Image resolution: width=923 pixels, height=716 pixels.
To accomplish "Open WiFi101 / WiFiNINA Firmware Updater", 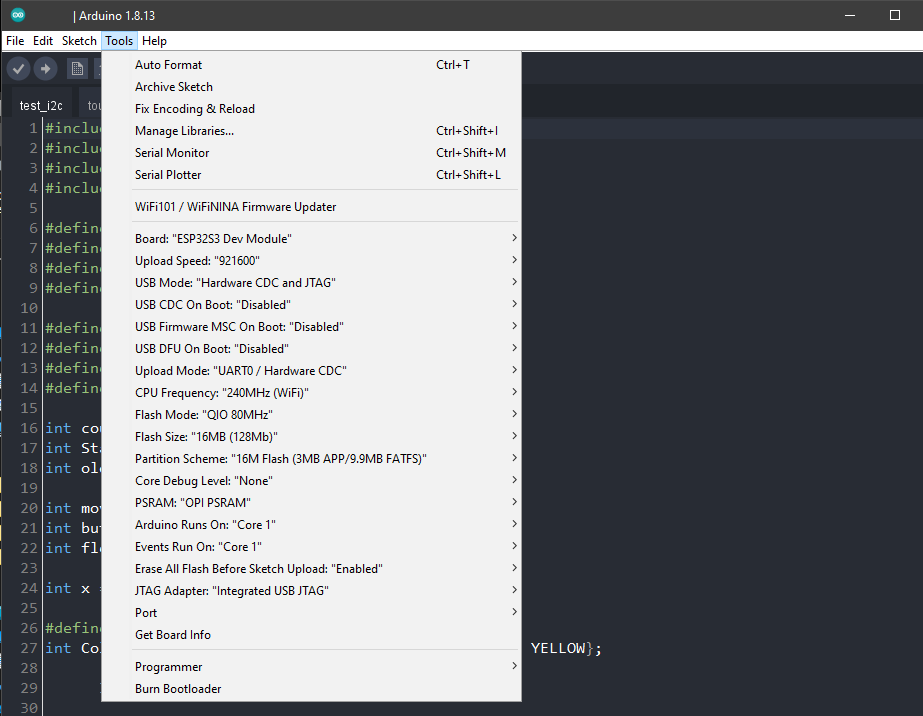I will (311, 207).
